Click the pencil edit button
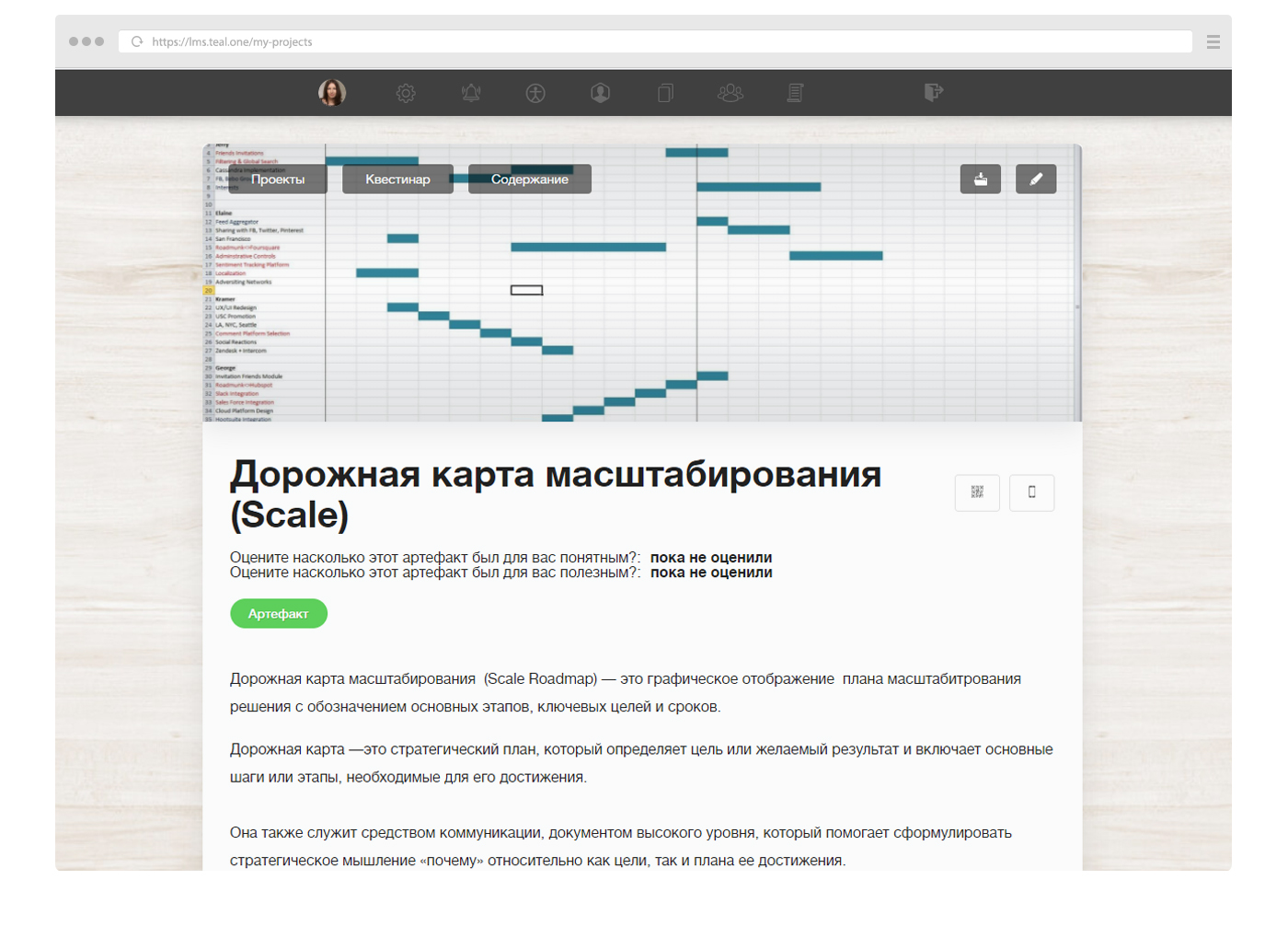The image size is (1288, 926). click(1036, 179)
